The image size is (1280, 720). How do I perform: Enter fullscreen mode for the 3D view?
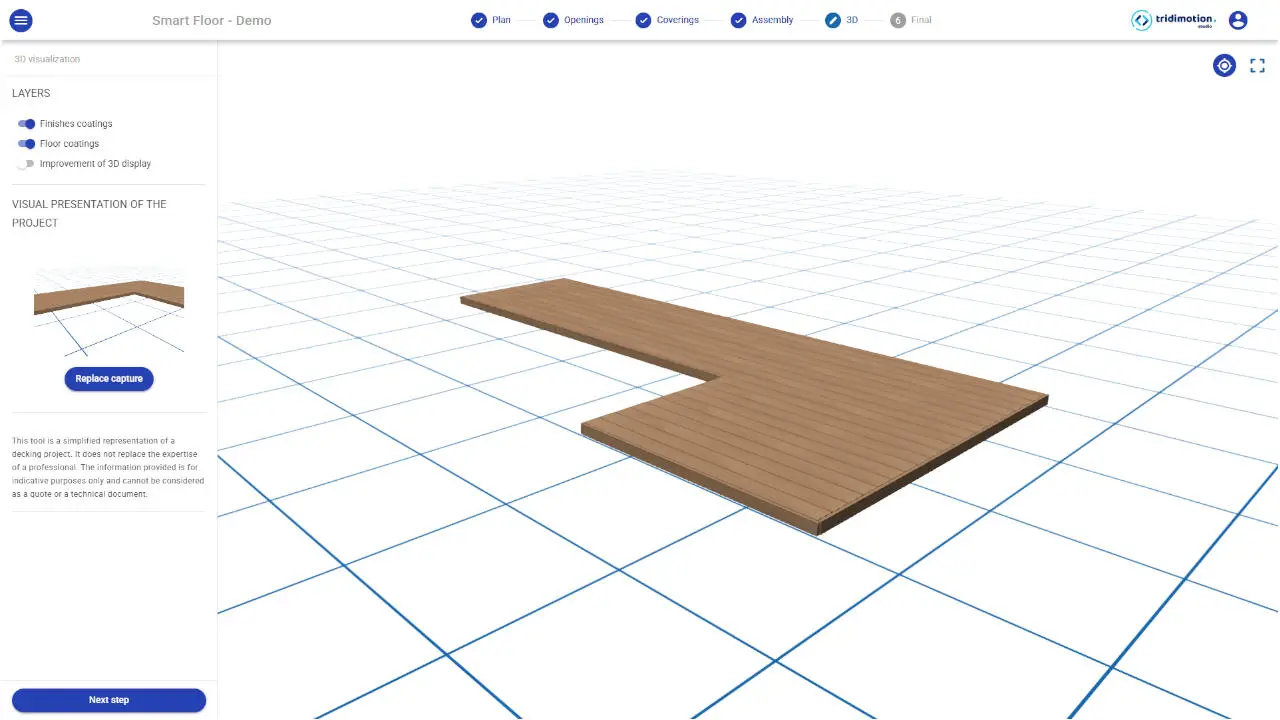tap(1257, 65)
